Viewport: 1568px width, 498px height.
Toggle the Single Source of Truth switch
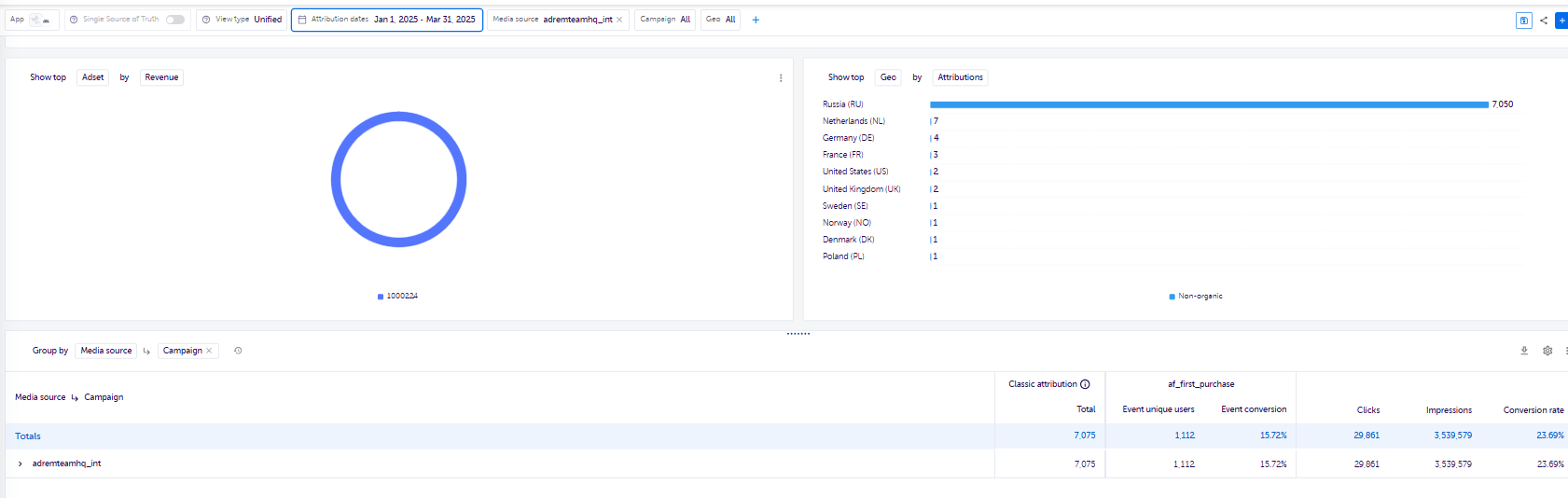tap(175, 20)
